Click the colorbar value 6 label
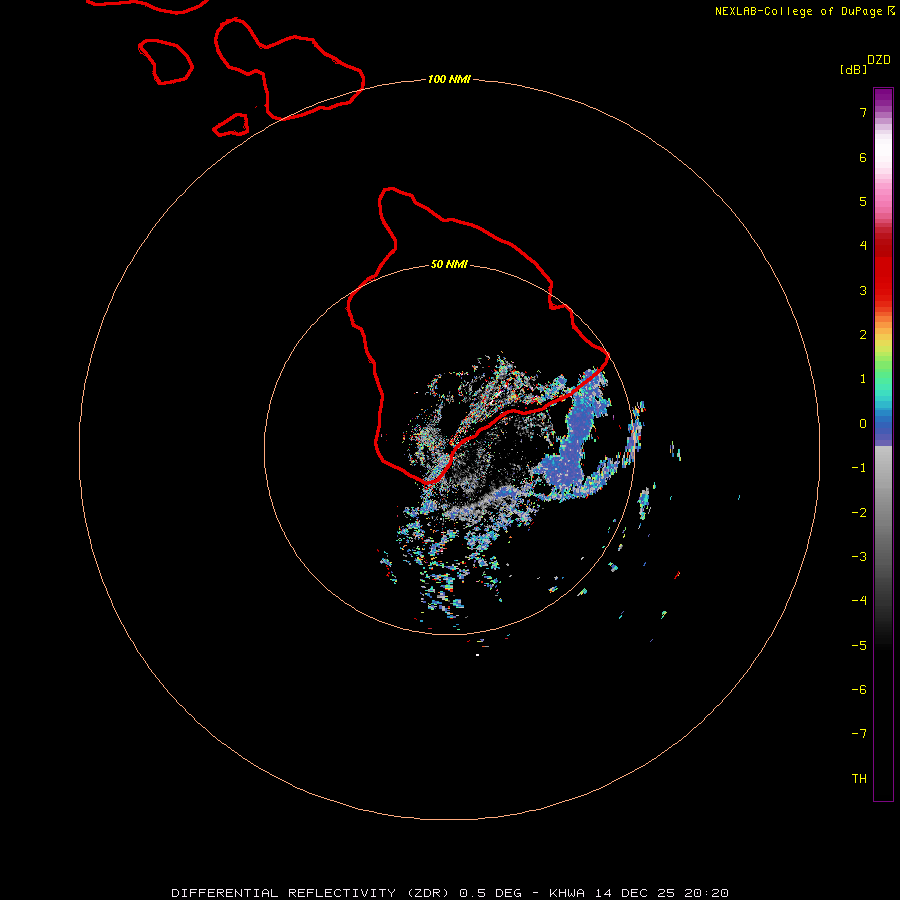Screen dimensions: 900x900 863,157
